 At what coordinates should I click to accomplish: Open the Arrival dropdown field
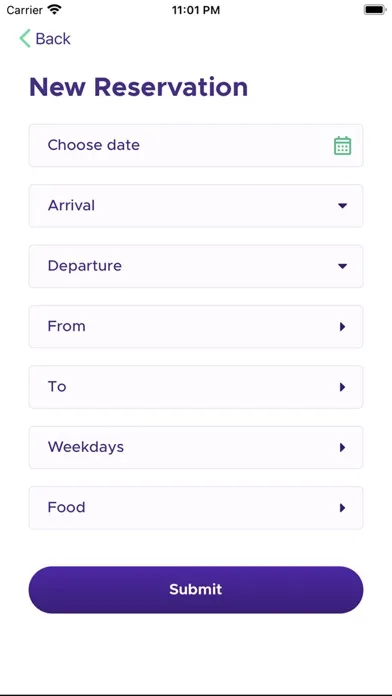tap(196, 206)
